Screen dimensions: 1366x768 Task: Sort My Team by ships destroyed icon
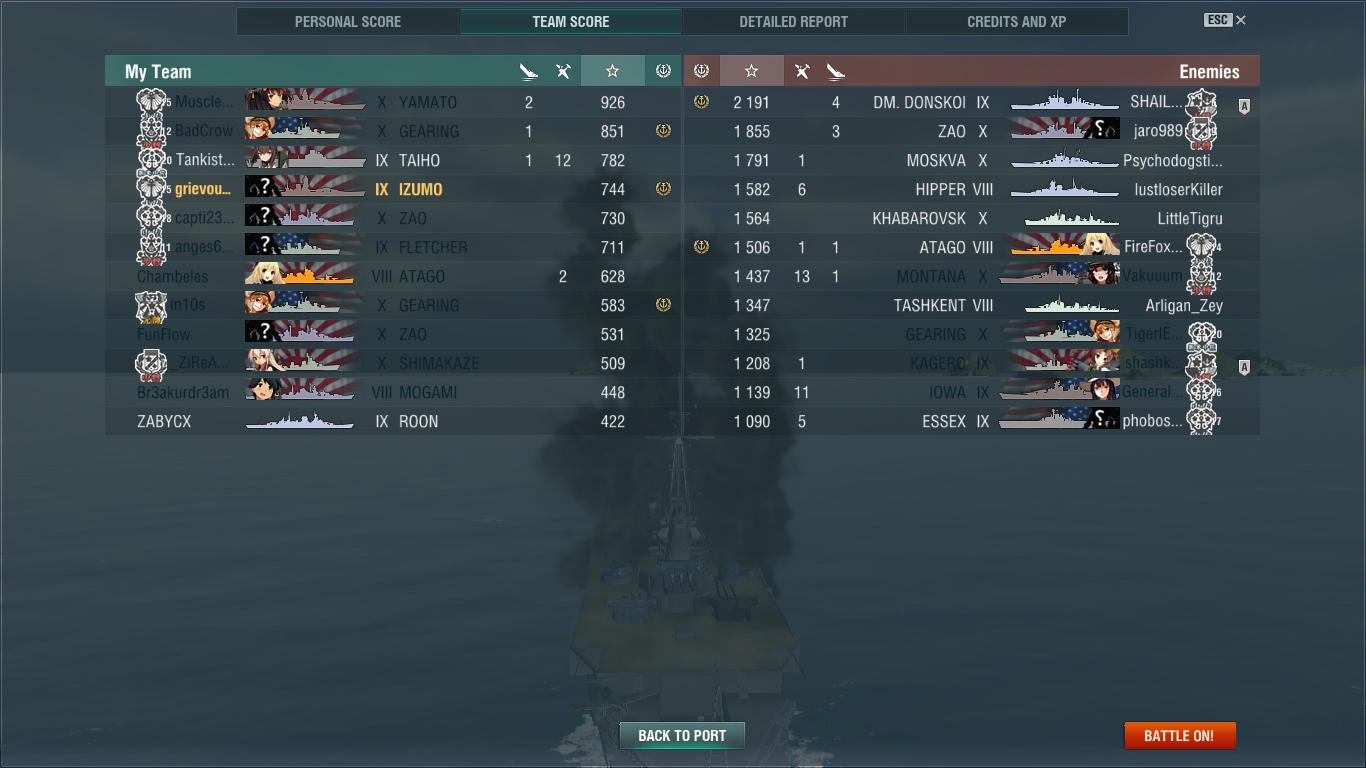529,71
